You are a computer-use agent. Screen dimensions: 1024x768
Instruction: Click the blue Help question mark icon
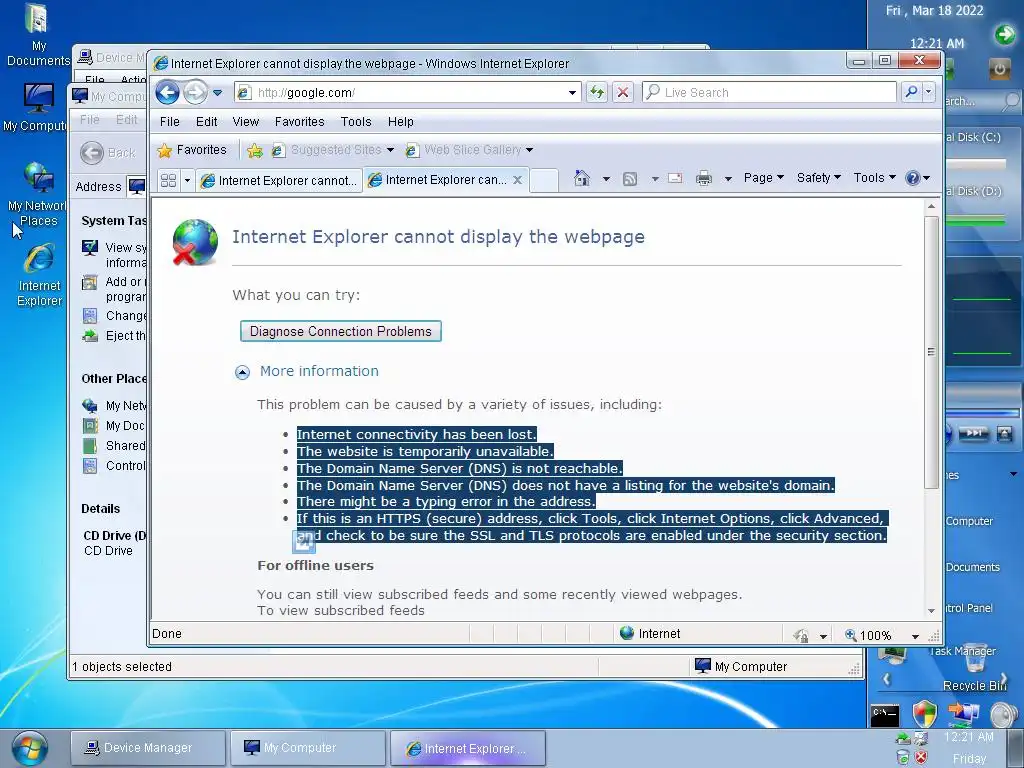[x=912, y=178]
